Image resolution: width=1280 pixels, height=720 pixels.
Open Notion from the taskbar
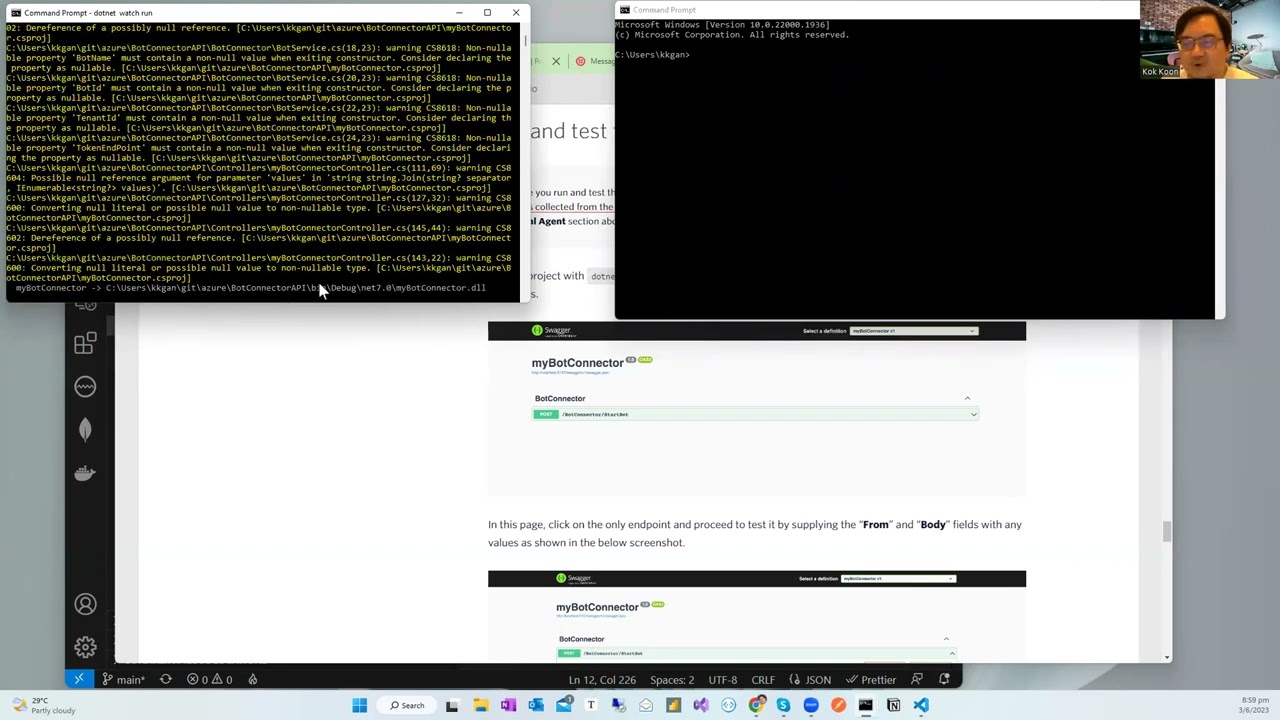click(x=893, y=705)
